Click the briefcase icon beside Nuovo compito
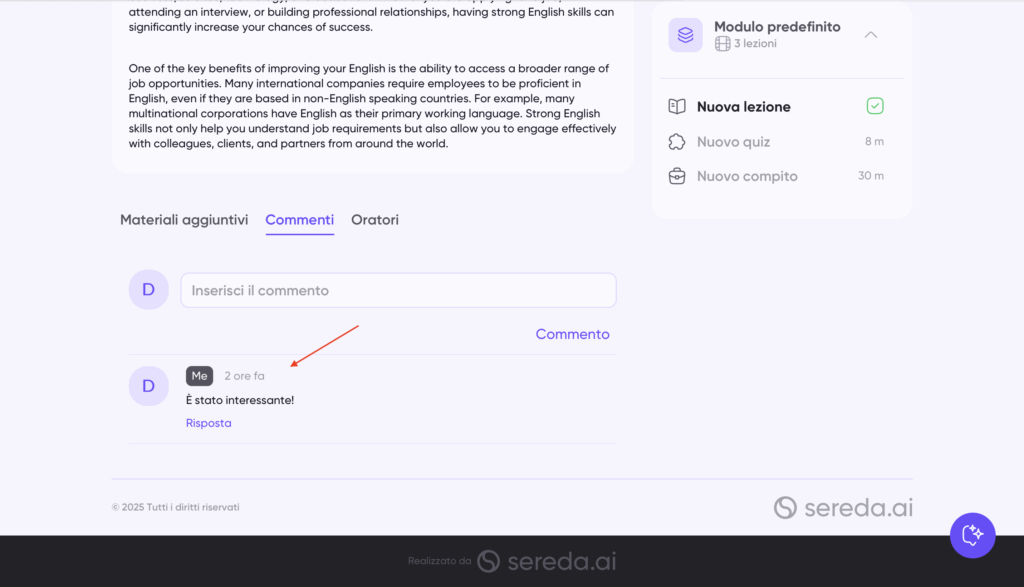Screen dimensions: 1024x587 tap(677, 176)
